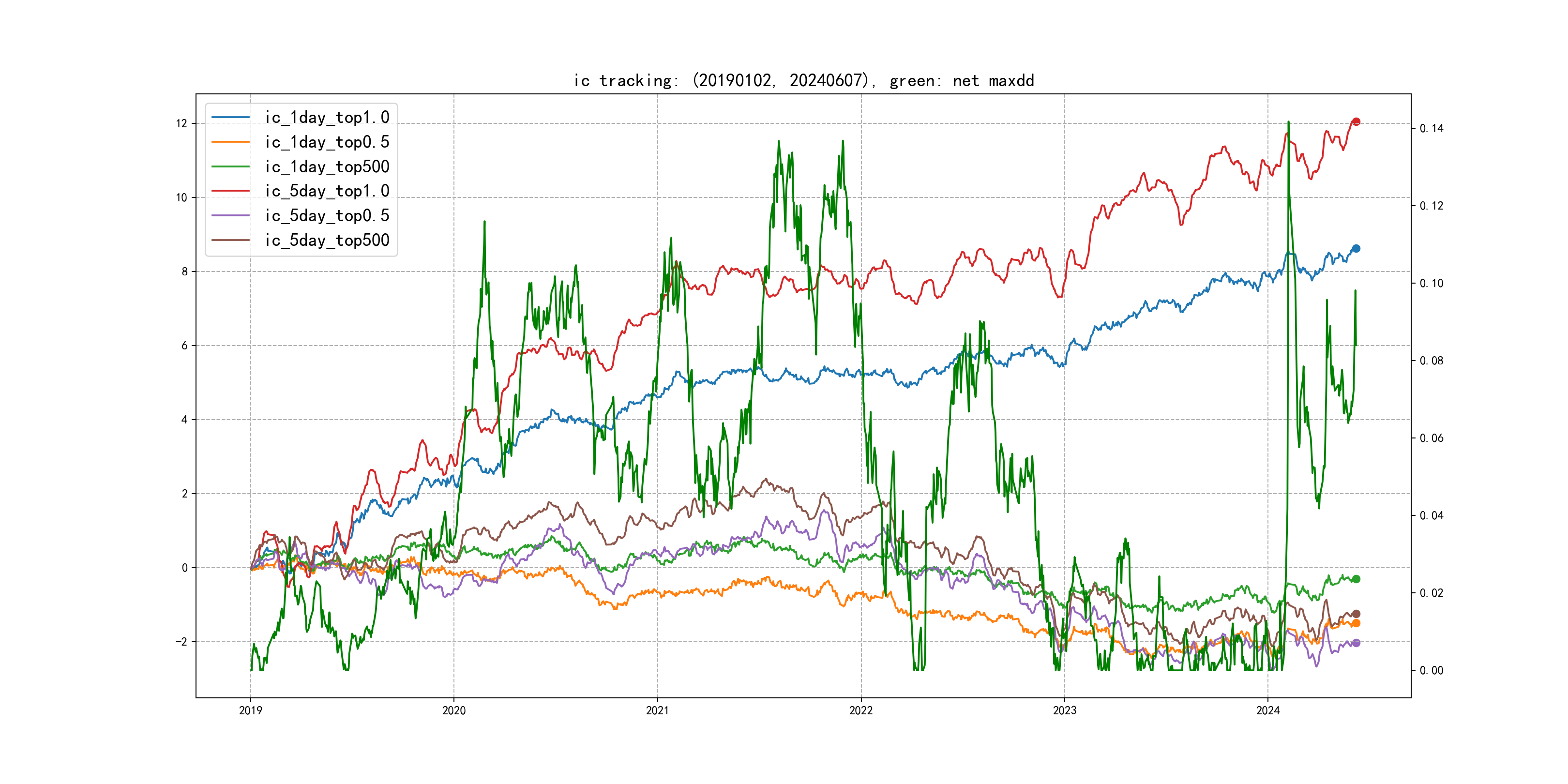Image resolution: width=1568 pixels, height=784 pixels.
Task: Click the ic_5day_top1.0 legend label
Action: (327, 191)
